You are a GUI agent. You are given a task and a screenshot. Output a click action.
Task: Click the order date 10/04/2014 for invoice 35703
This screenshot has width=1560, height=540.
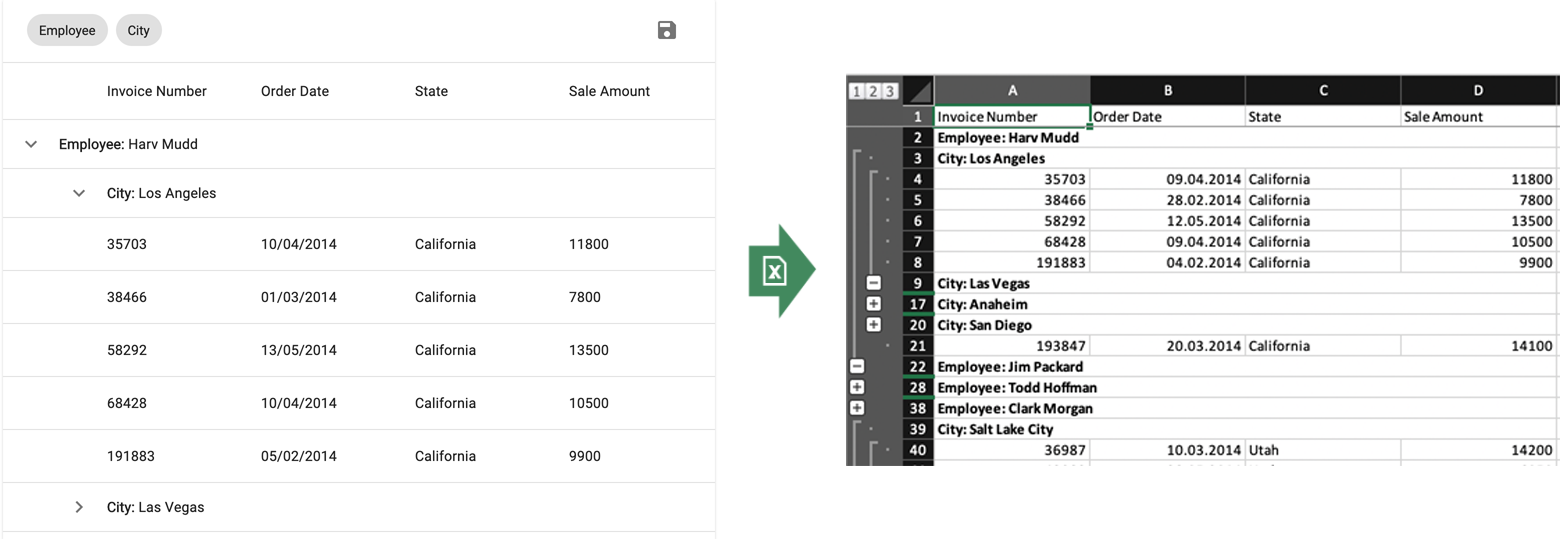pos(299,244)
